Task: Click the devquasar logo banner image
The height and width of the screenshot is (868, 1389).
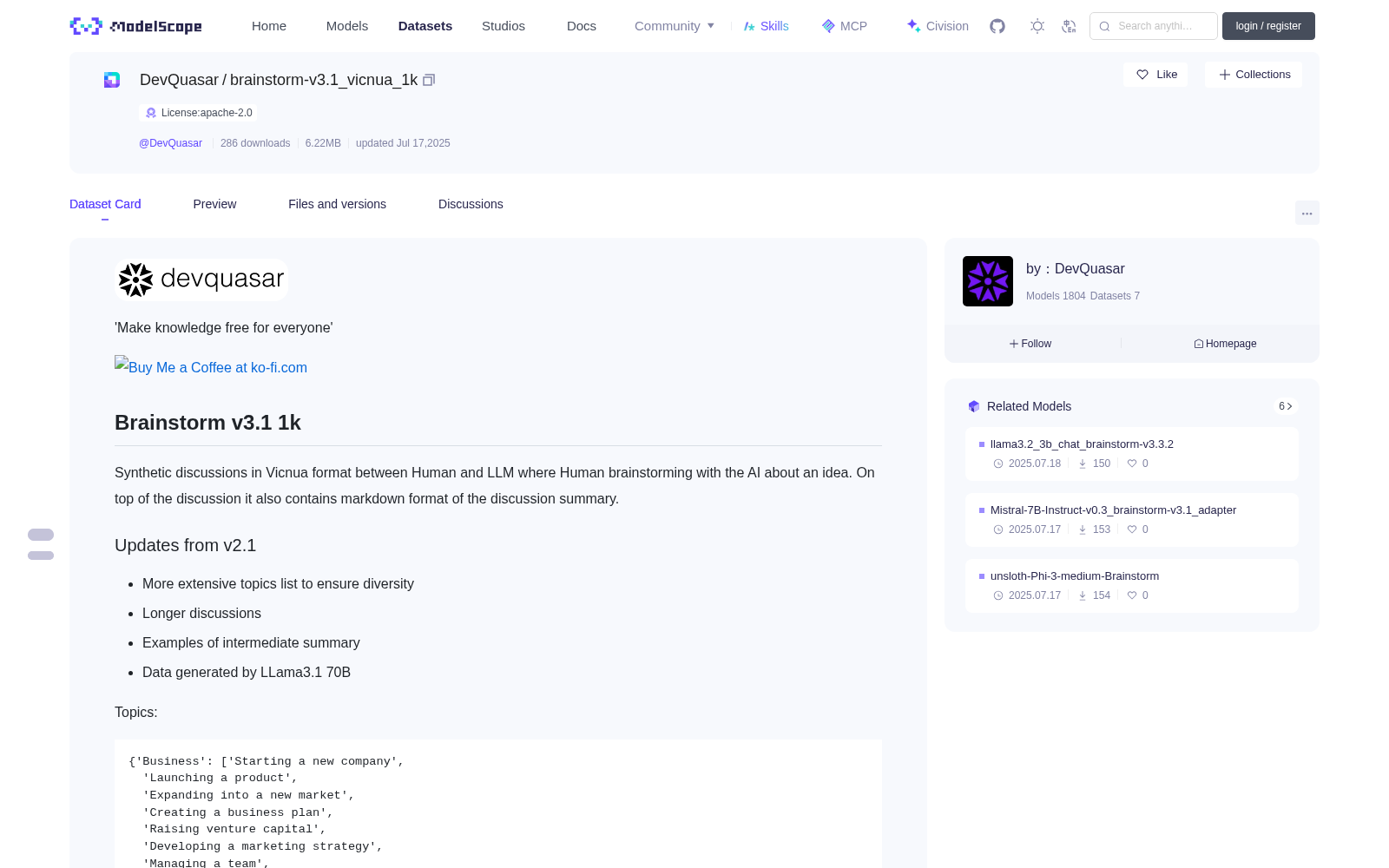Action: tap(201, 279)
